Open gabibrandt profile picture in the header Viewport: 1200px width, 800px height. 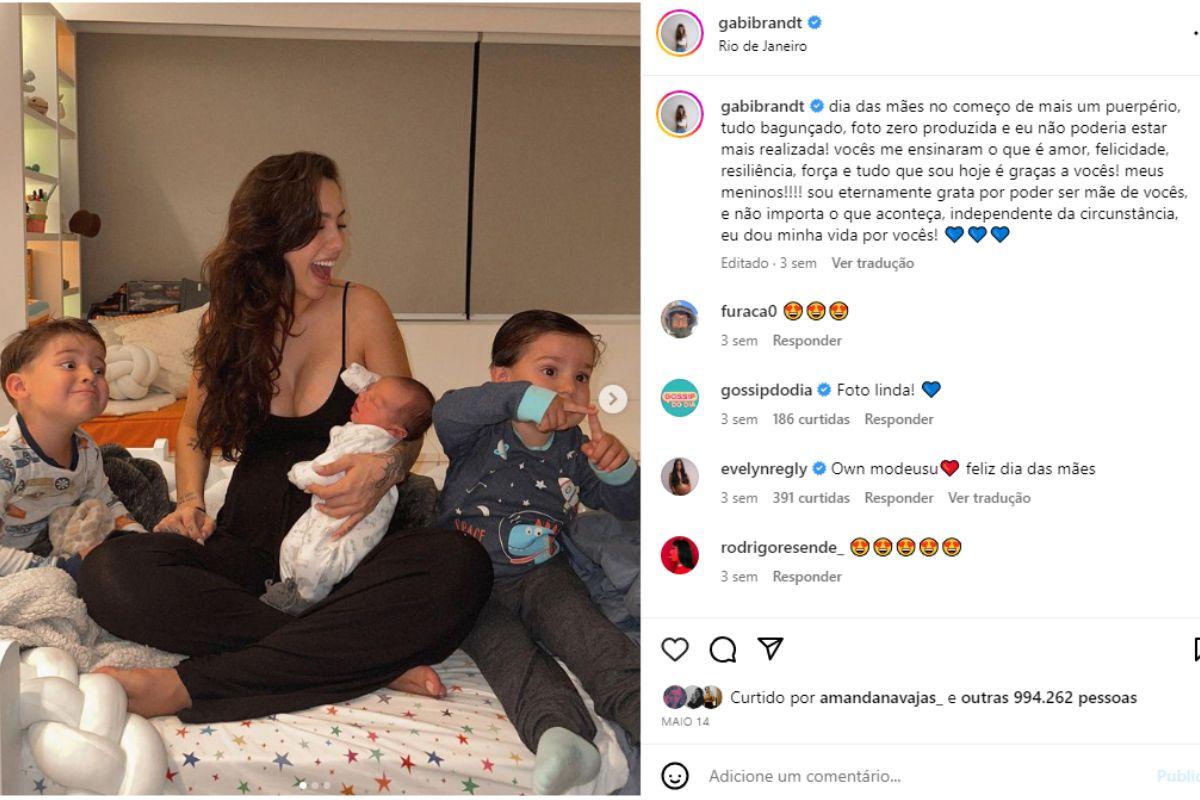point(680,33)
